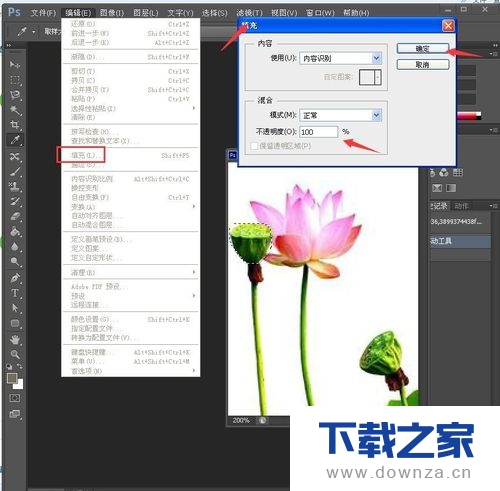Select the Crop tool
Screen dimensions: 500x491
[15, 125]
